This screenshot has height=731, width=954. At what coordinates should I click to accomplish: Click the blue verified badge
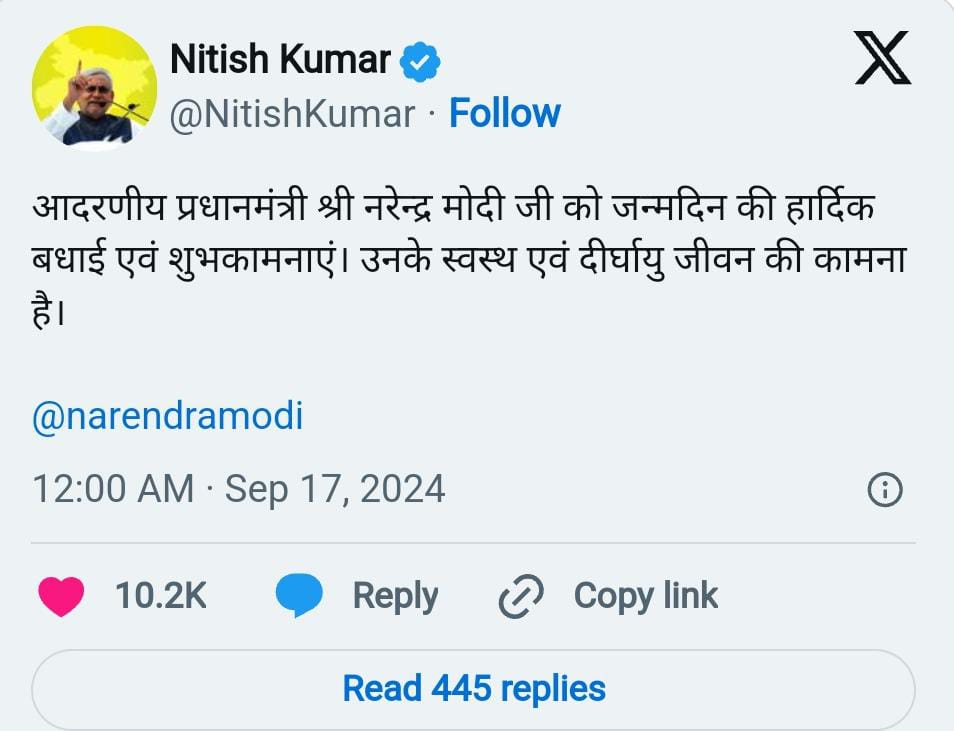(420, 59)
